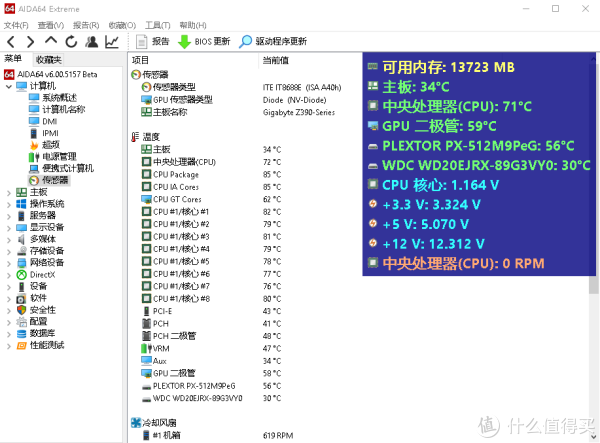
Task: Click the shield icon for 安全性
Action: [21, 310]
